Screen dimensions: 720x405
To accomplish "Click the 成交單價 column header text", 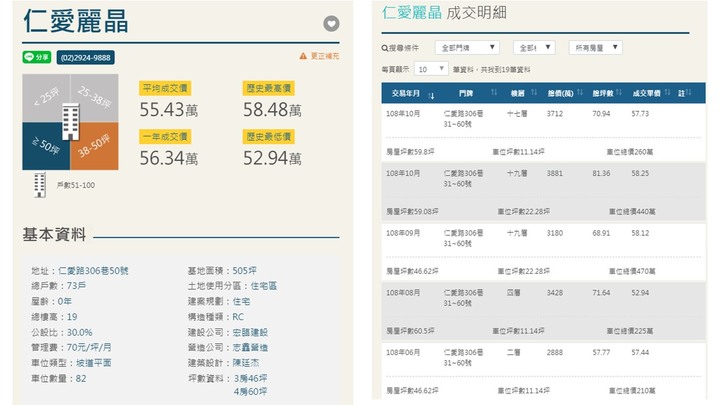I will pos(647,93).
